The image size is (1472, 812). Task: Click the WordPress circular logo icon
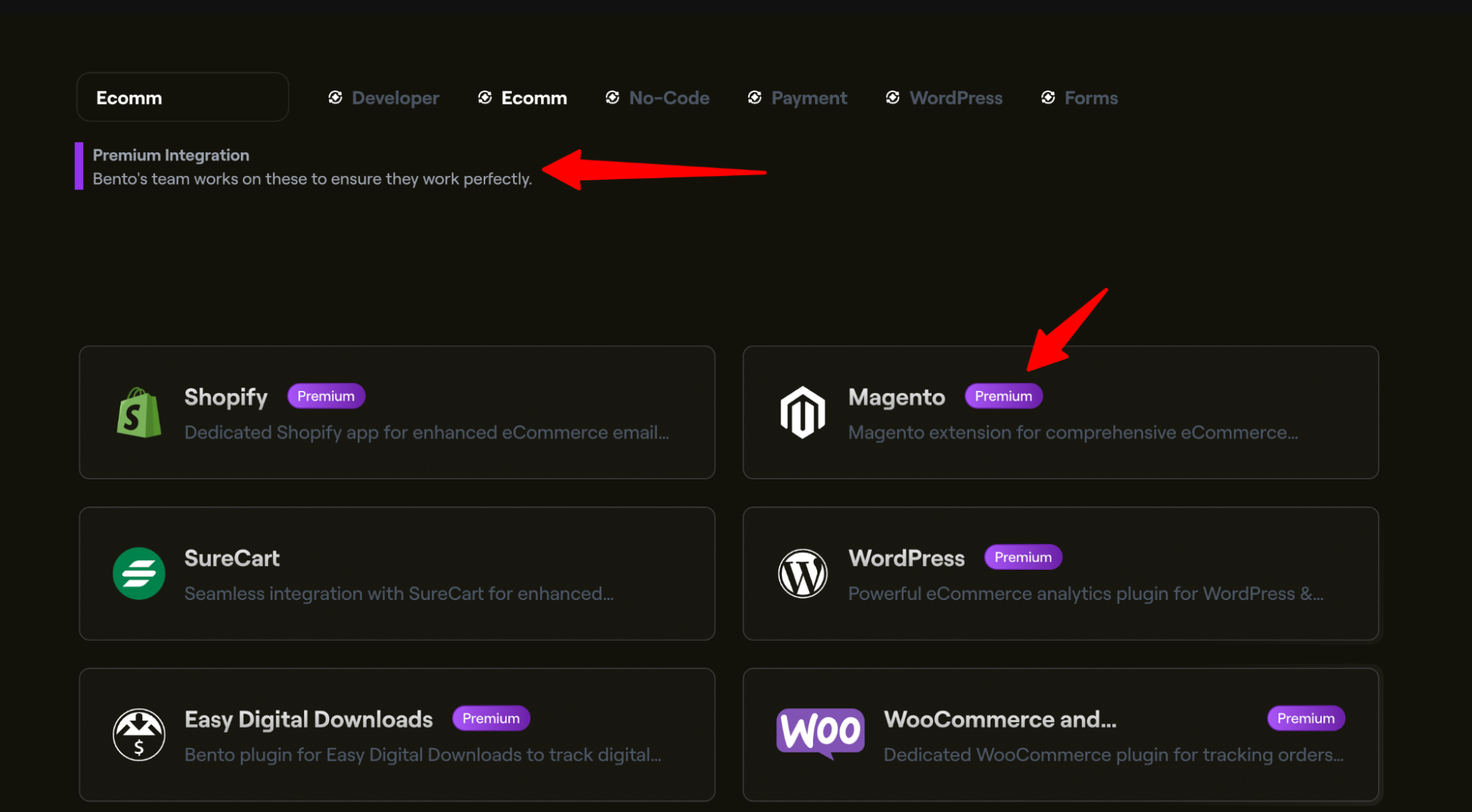coord(802,573)
